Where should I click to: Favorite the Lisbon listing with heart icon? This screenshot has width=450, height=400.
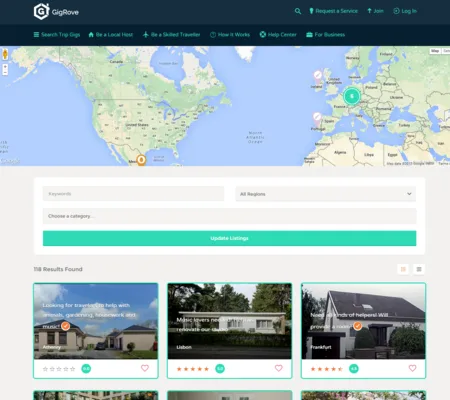279,368
